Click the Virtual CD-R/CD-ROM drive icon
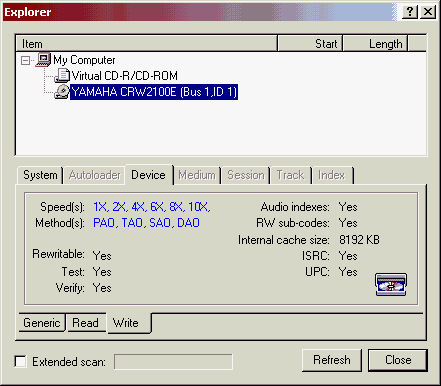Screen dimensions: 441x386 coord(62,76)
